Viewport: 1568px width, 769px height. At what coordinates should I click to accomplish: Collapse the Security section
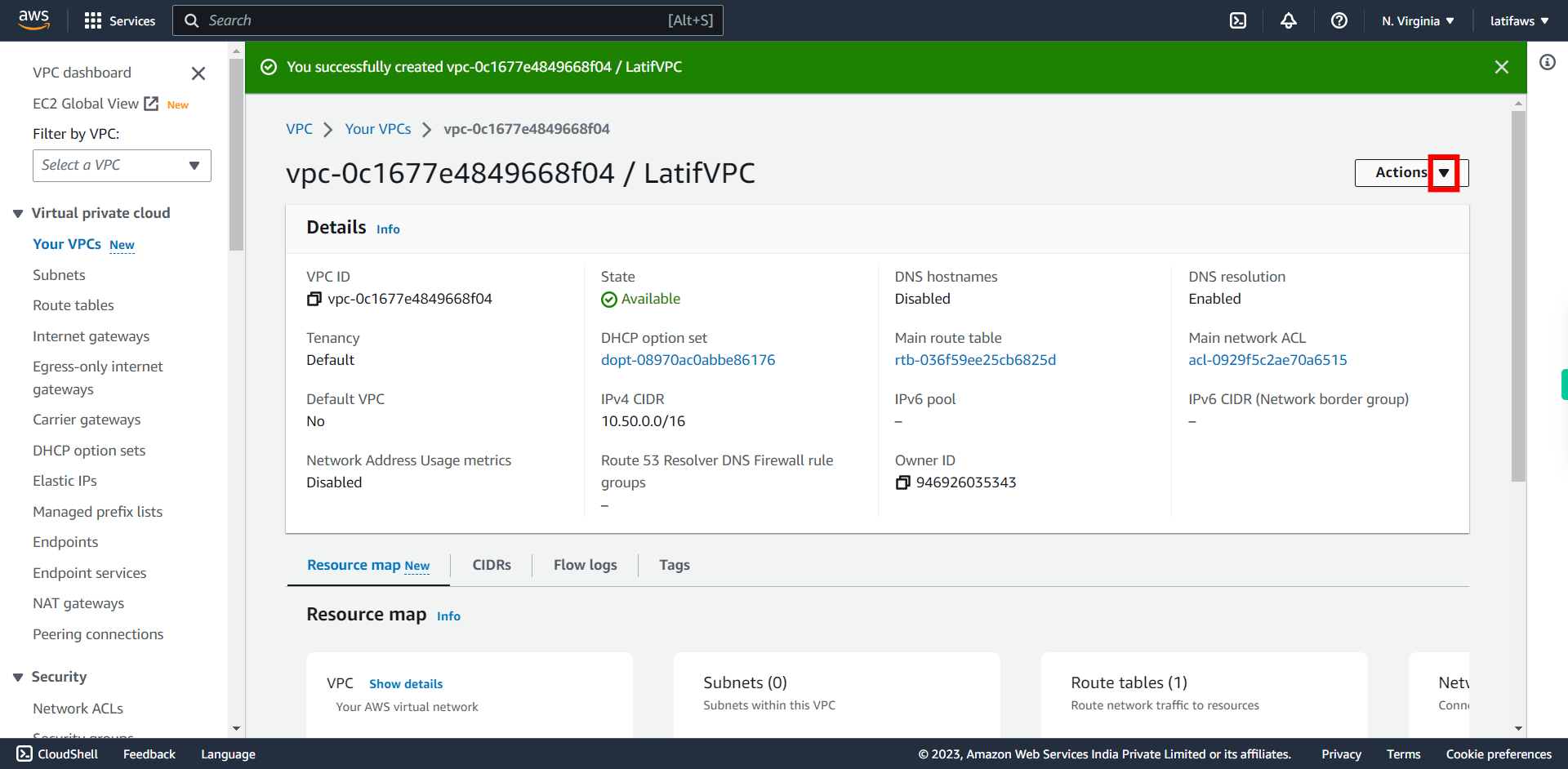coord(18,677)
